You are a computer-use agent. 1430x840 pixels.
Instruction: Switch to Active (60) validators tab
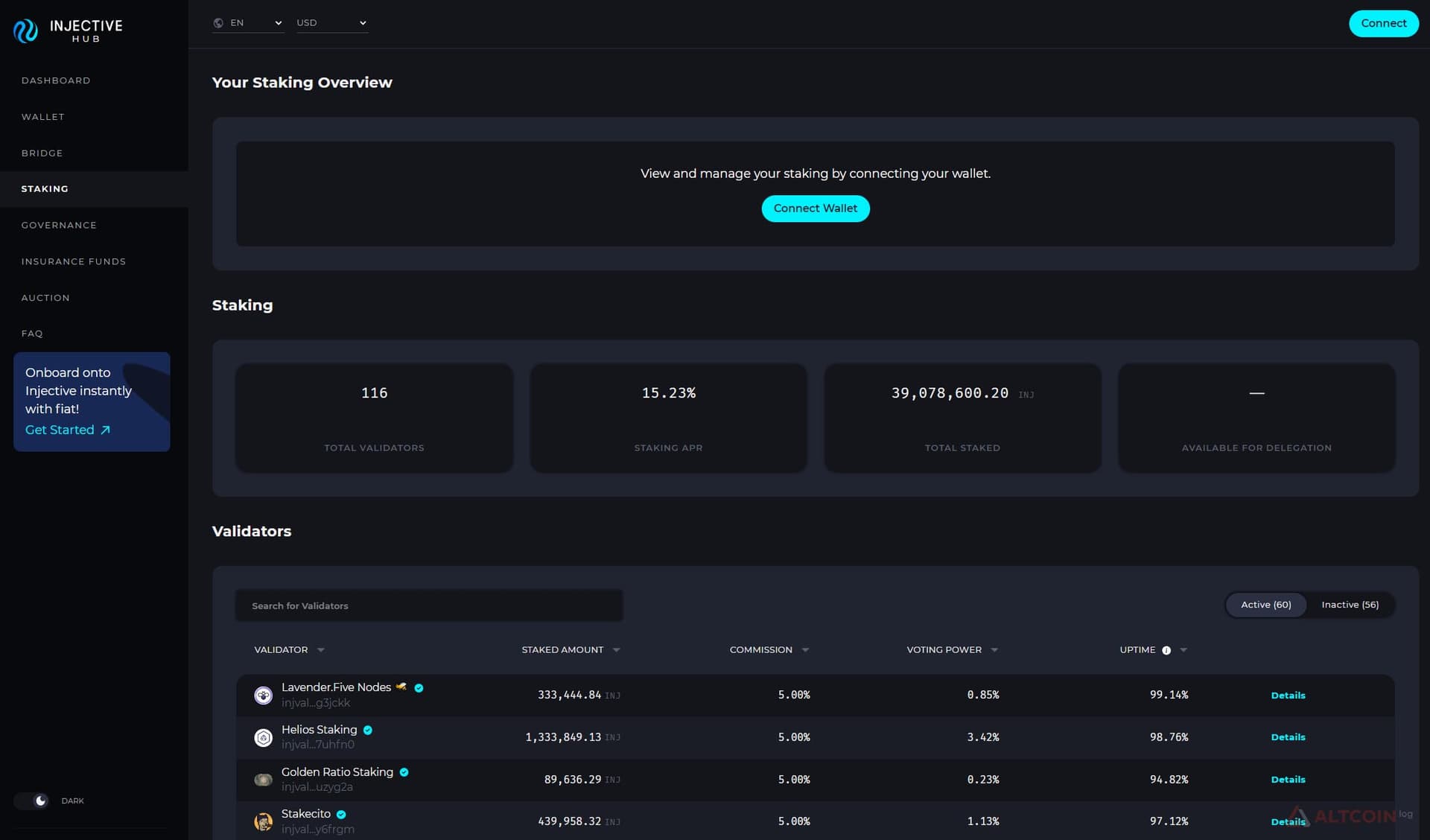click(1266, 605)
